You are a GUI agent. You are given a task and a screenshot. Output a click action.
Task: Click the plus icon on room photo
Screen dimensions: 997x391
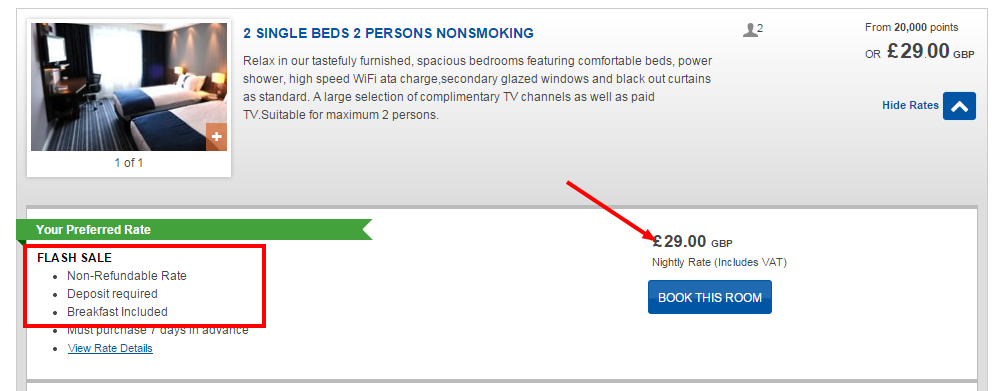coord(216,137)
